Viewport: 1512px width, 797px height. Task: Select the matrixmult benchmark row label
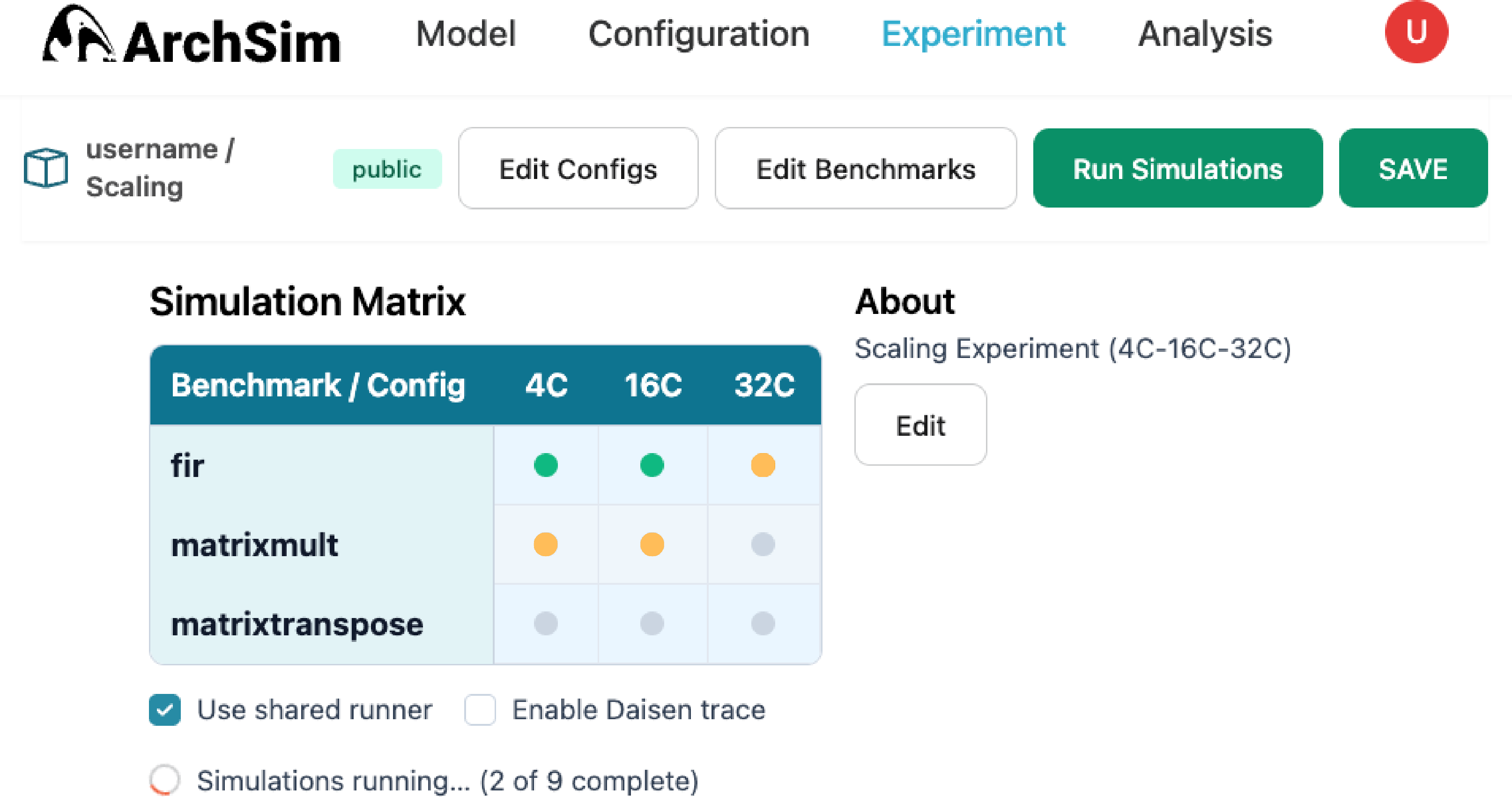[x=254, y=544]
